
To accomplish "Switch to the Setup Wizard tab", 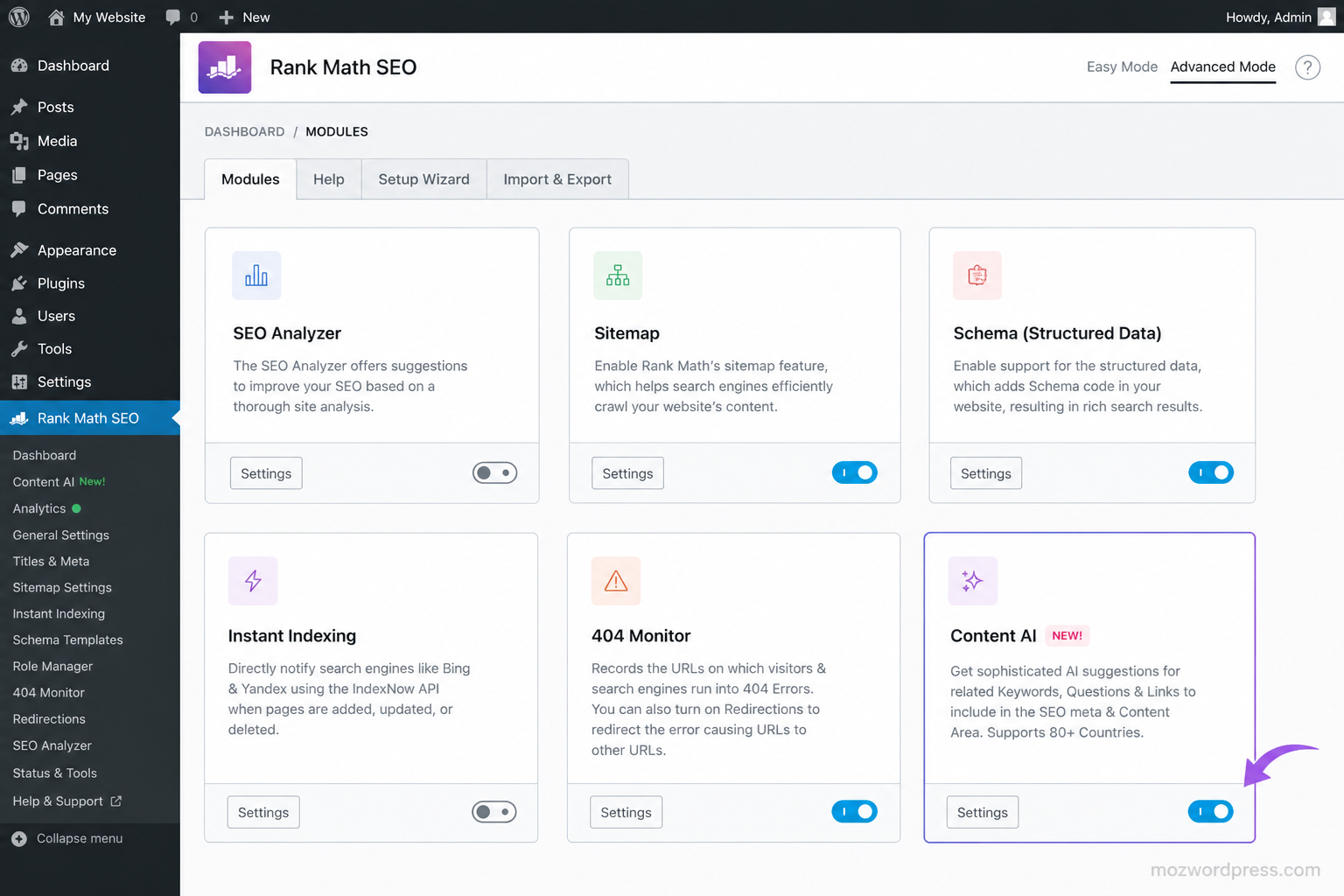I will [x=423, y=179].
